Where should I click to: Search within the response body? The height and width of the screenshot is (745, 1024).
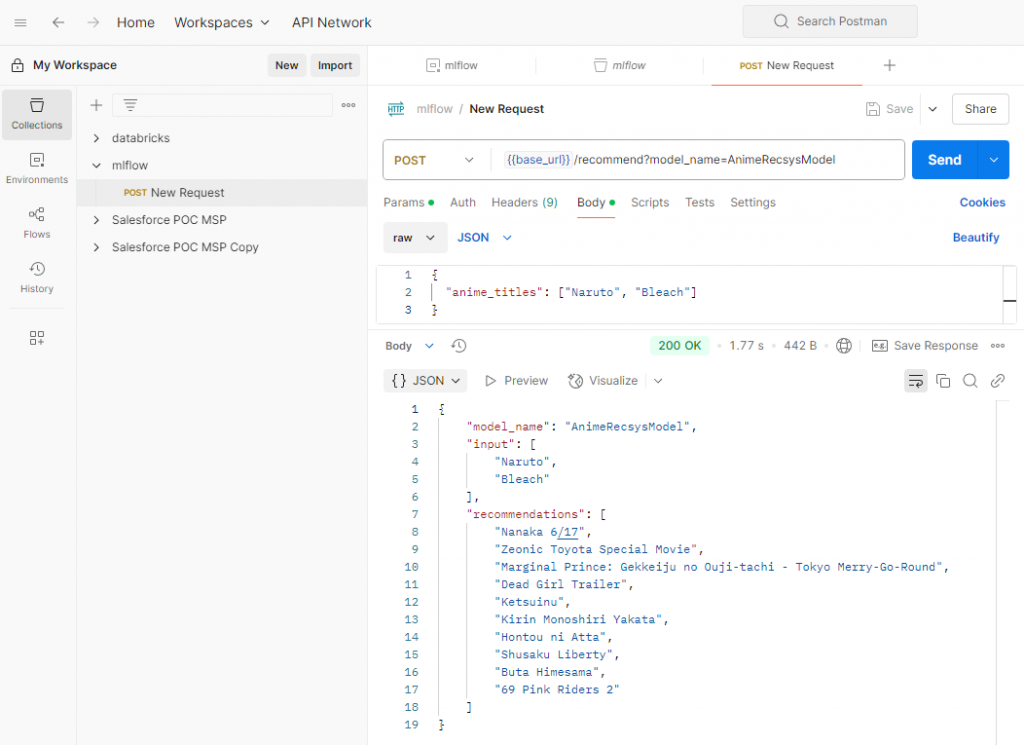(970, 380)
